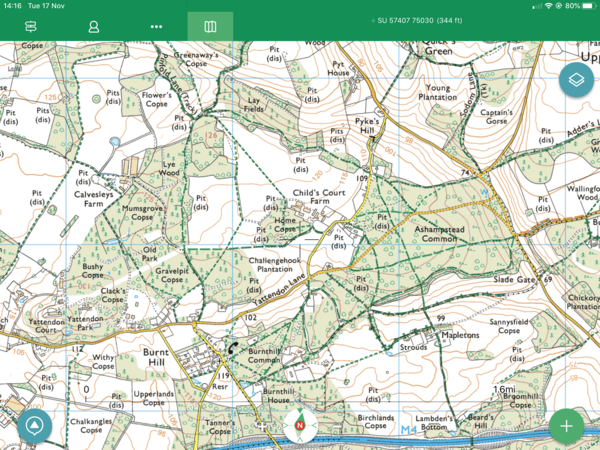
Task: Tap the Slade Gate label
Action: [514, 280]
